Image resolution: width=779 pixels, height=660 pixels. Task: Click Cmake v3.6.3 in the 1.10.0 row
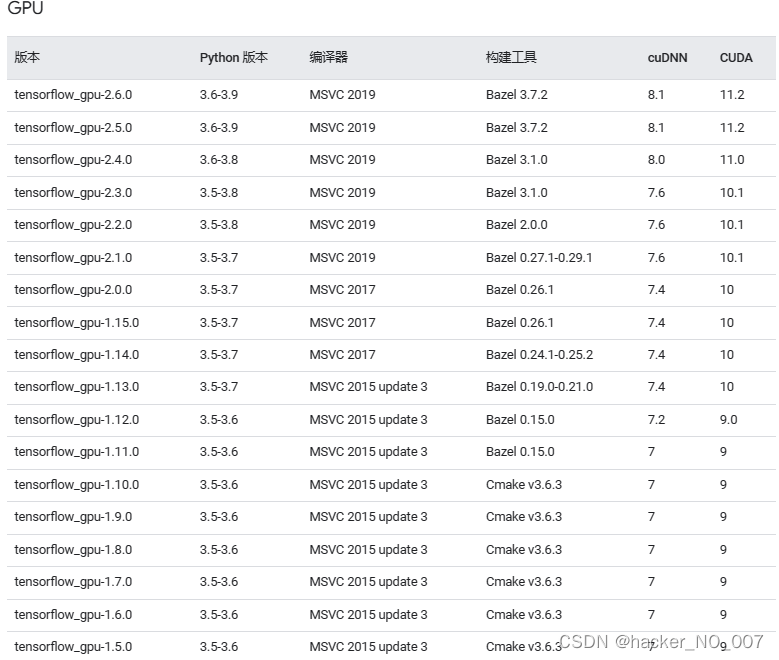[524, 485]
